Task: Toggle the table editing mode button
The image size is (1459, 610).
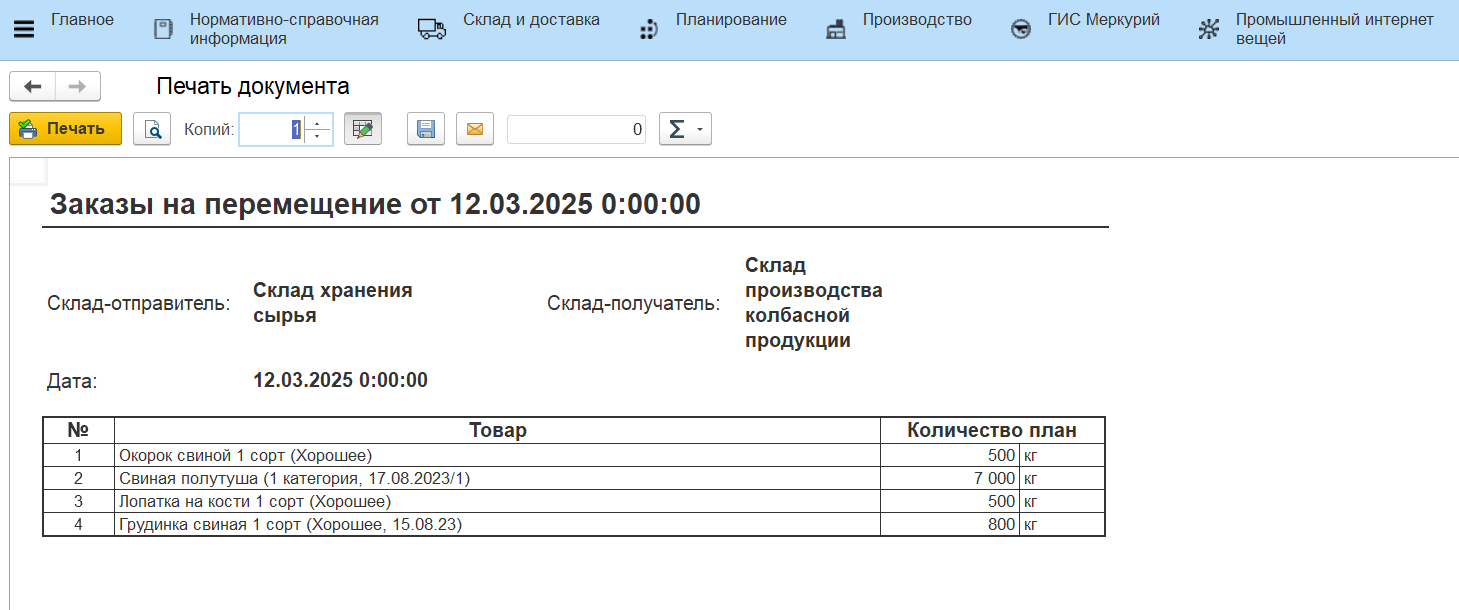Action: click(363, 129)
